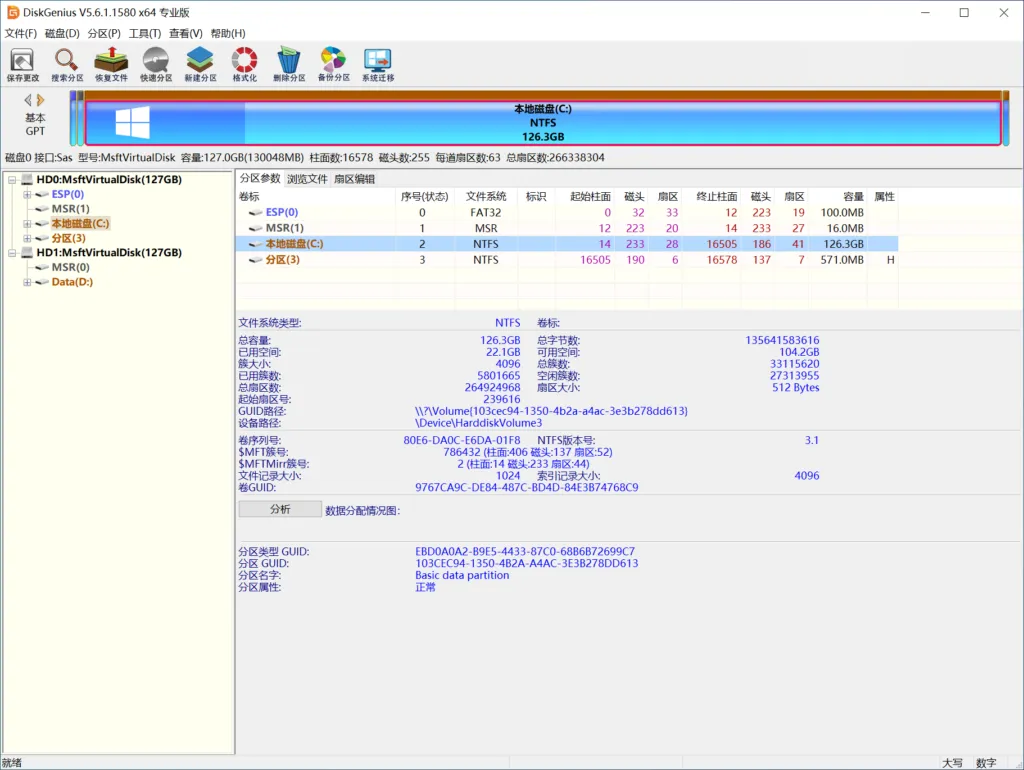Screen dimensions: 1024x770
Task: Click the 大写 status bar indicator
Action: pos(952,763)
